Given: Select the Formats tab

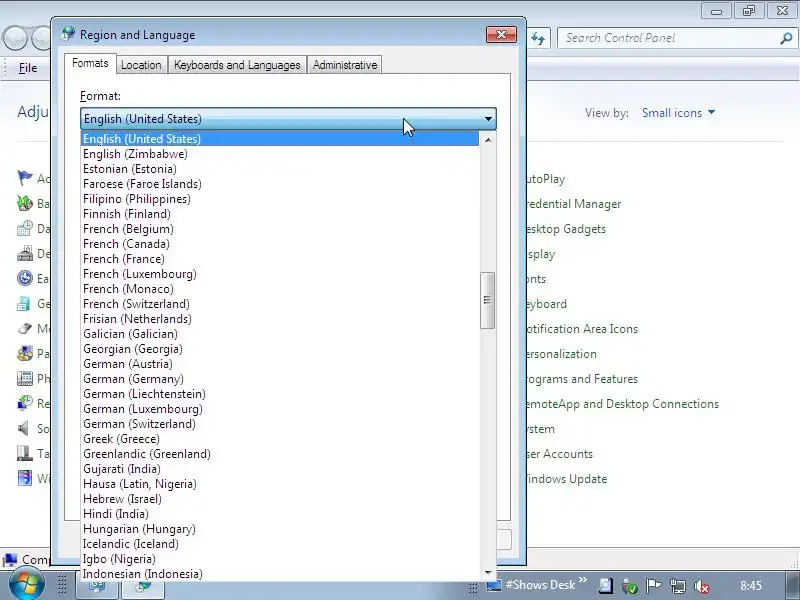Looking at the screenshot, I should 90,63.
